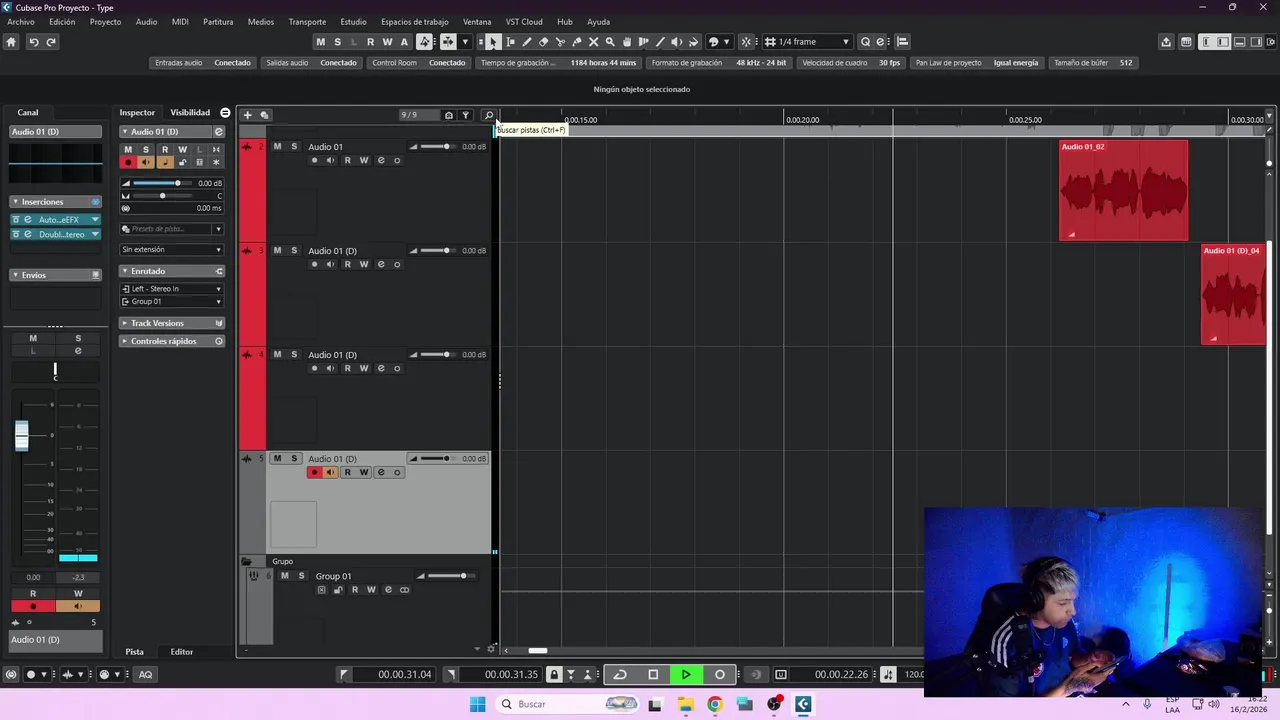
Task: Click the Visibilidad settings round icon
Action: [225, 113]
